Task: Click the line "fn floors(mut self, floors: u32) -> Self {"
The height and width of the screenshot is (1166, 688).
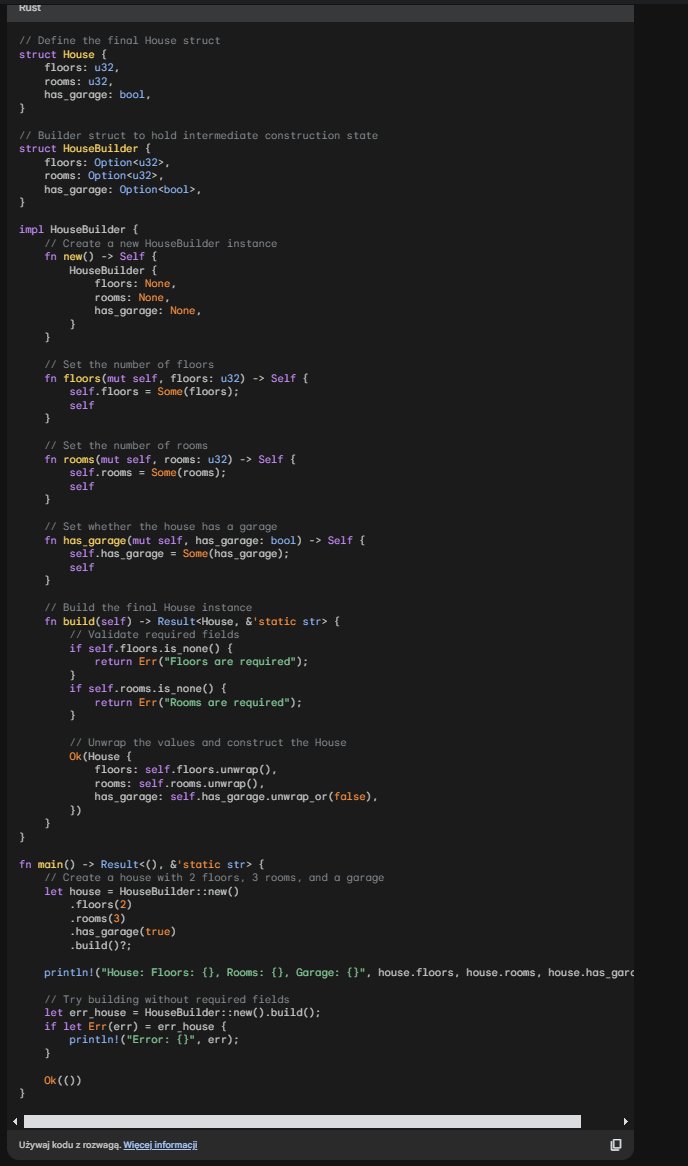Action: (x=176, y=379)
